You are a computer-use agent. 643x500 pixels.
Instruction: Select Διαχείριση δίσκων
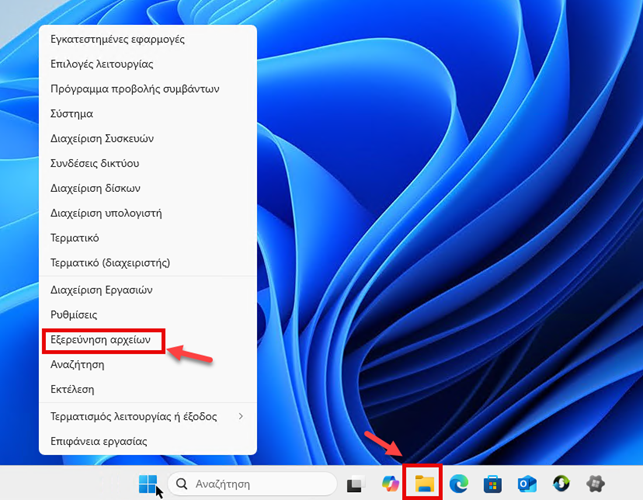(x=148, y=188)
